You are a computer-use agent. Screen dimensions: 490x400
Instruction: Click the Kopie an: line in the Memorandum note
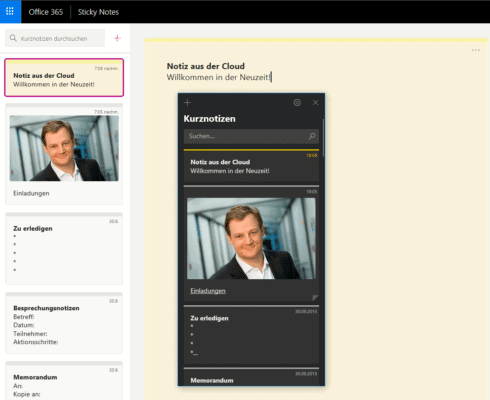(27, 394)
